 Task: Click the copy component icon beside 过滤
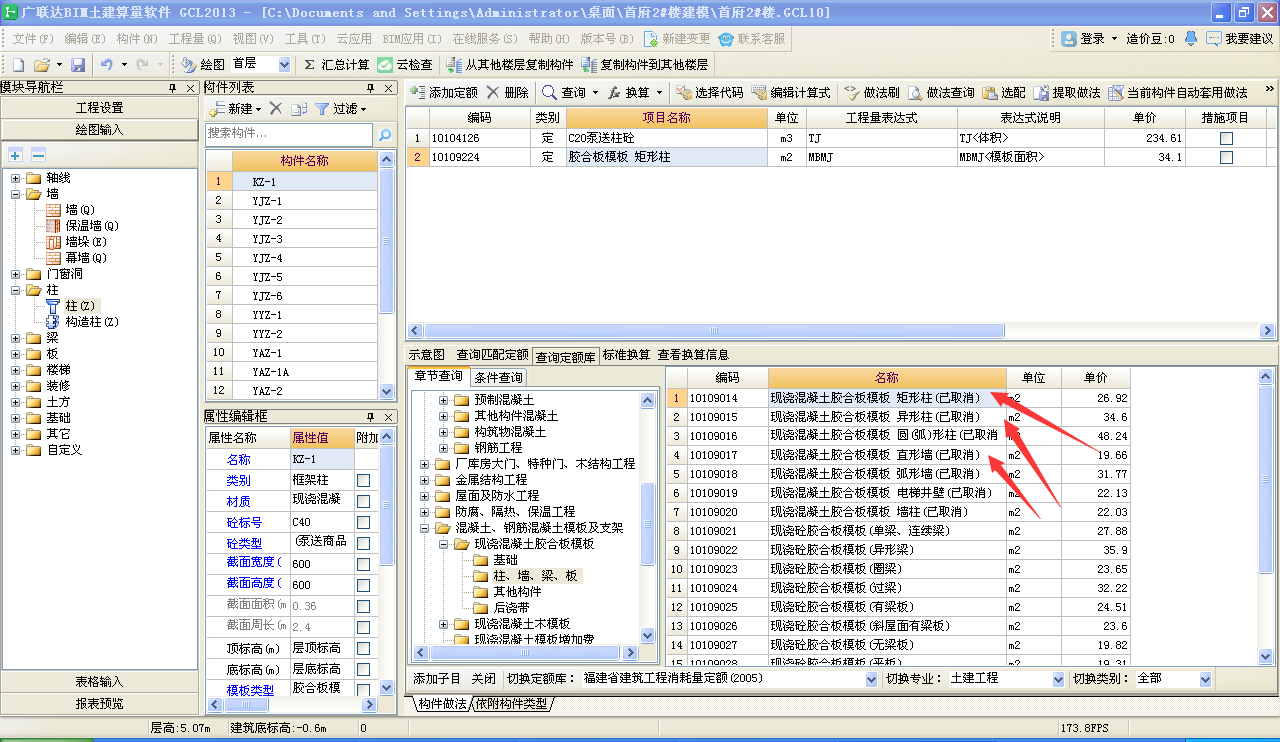299,108
